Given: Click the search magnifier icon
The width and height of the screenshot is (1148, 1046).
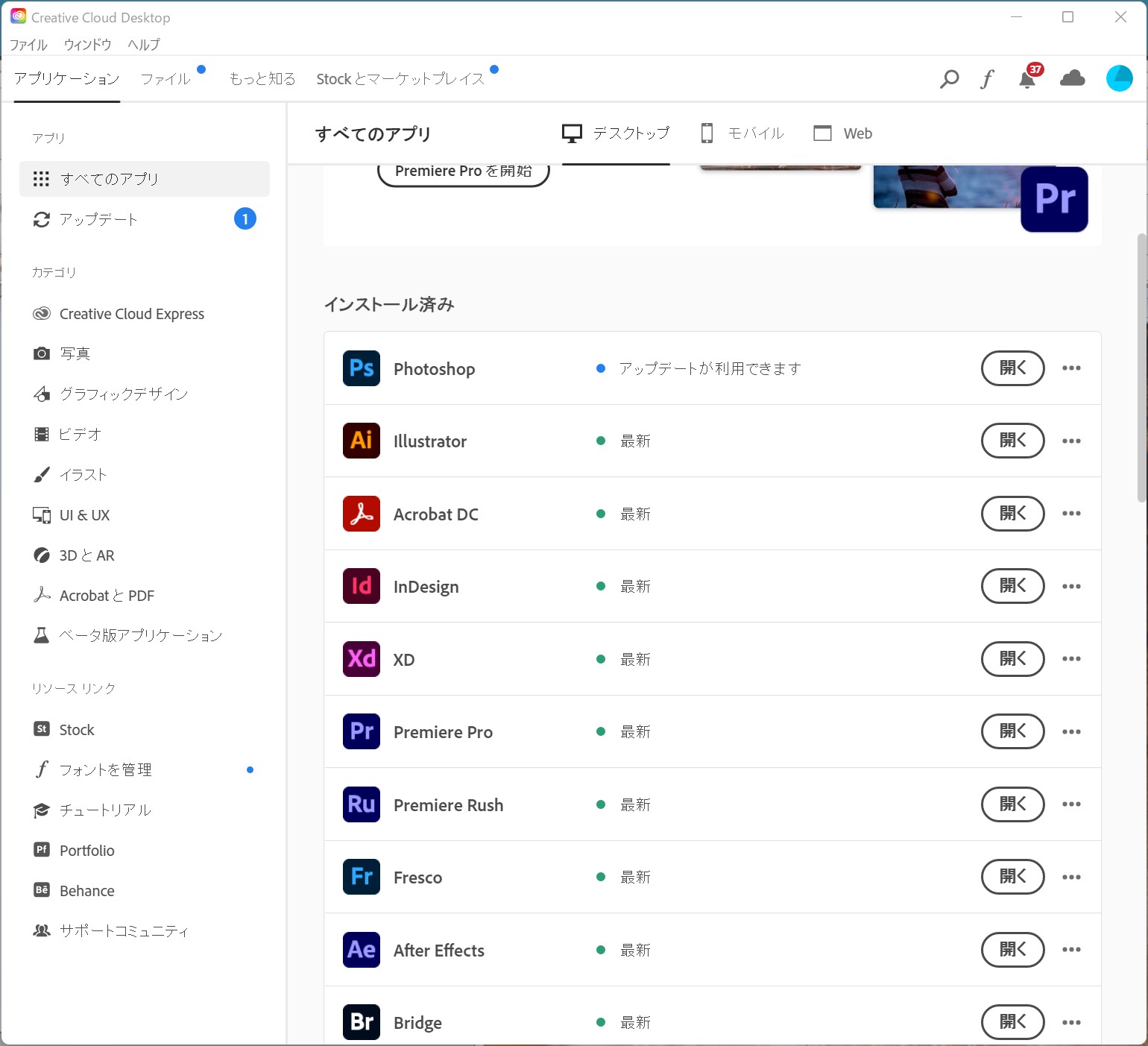Looking at the screenshot, I should (949, 78).
